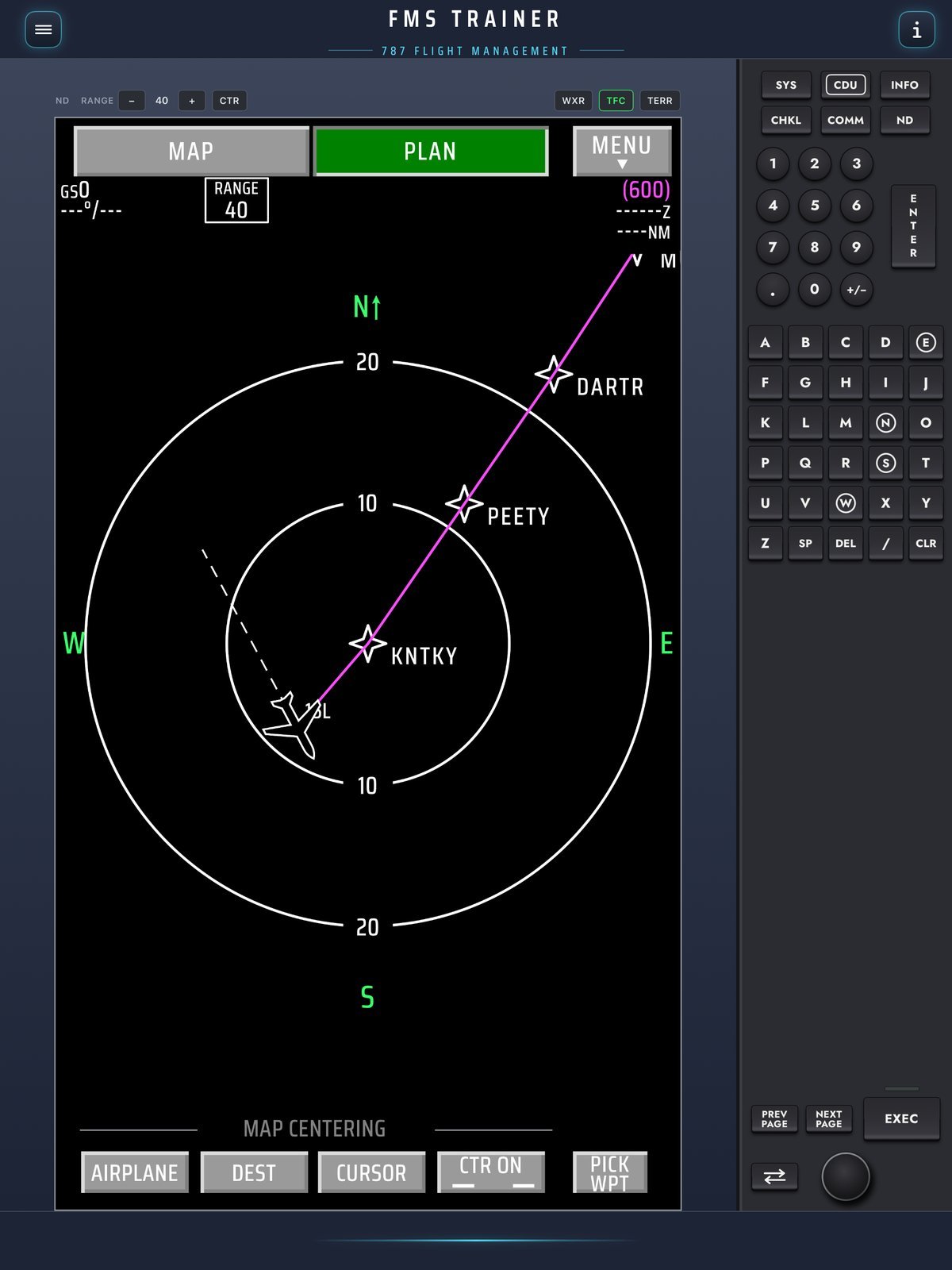
Task: Tap numeric key 3
Action: (x=856, y=164)
